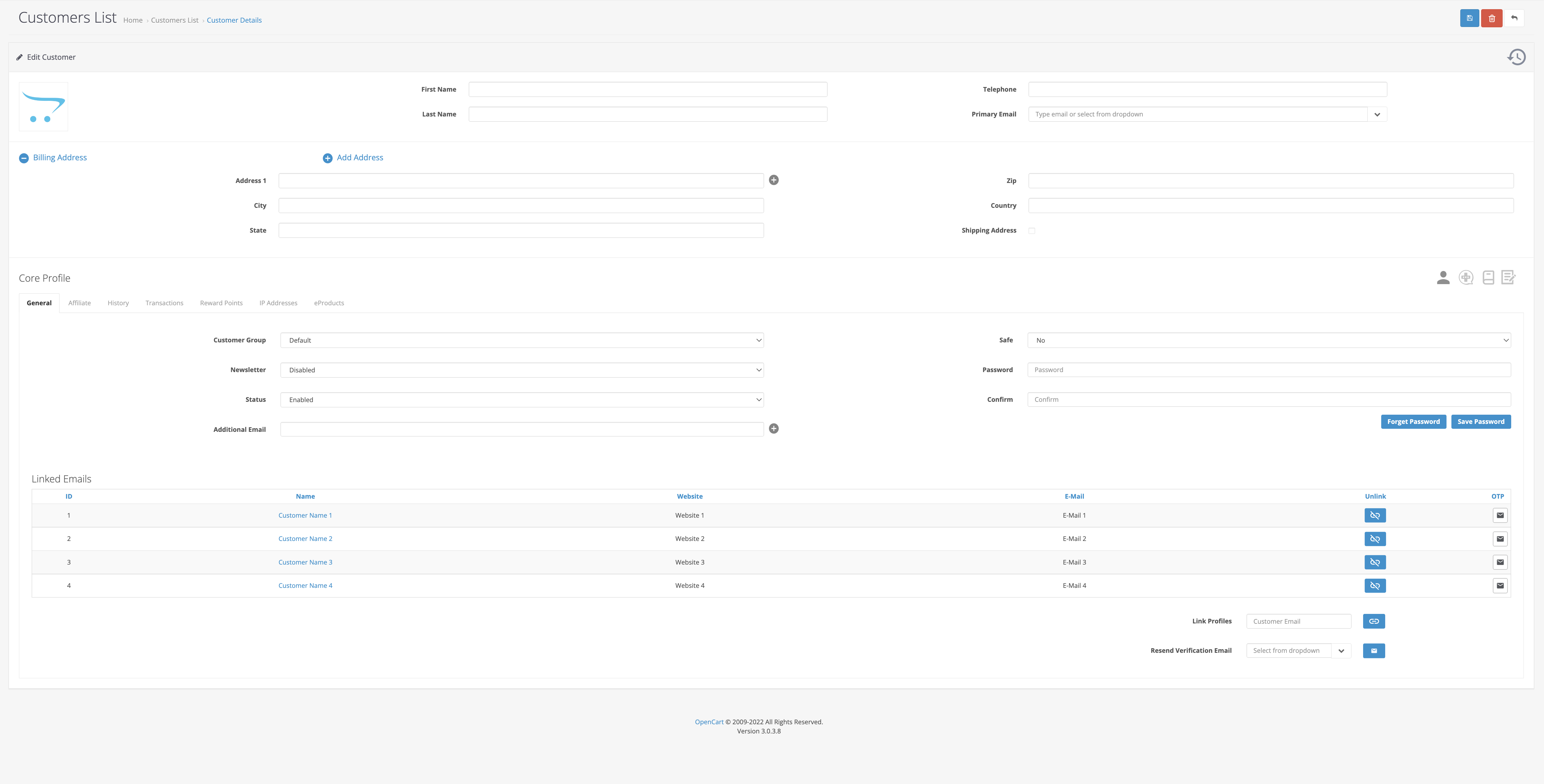Viewport: 1544px width, 784px height.
Task: Open the Safe dropdown
Action: [x=1268, y=341]
